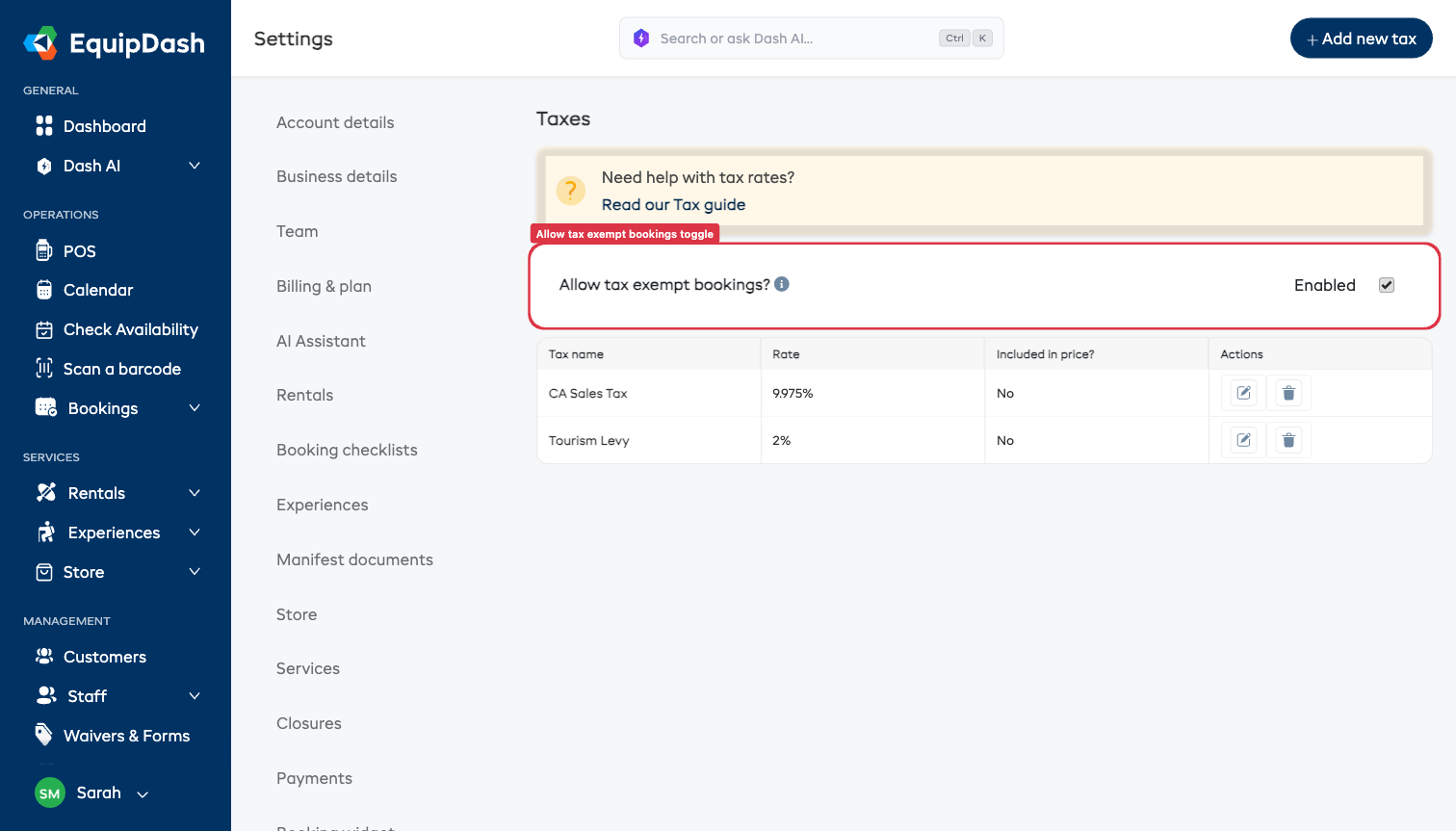Open Check Availability page
This screenshot has height=831, width=1456.
click(131, 329)
